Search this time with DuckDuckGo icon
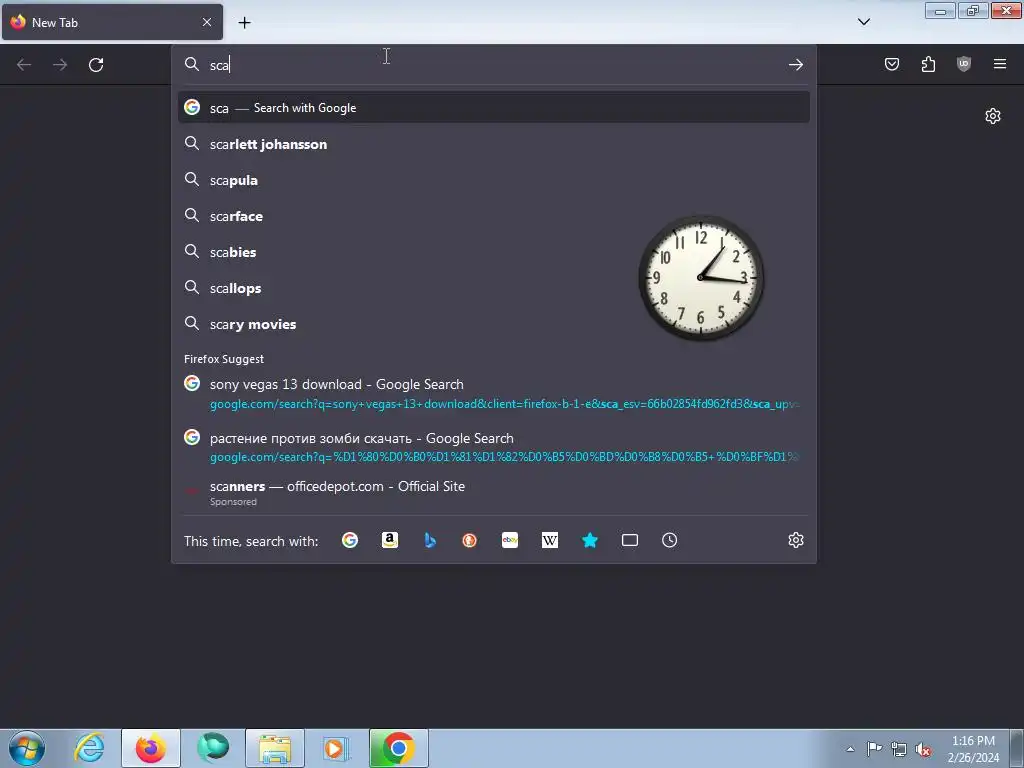Viewport: 1024px width, 768px height. click(470, 540)
